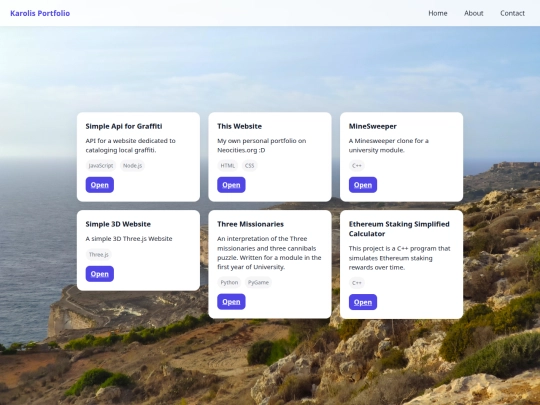Click the 'Three Missionaries' card title
This screenshot has height=405, width=540.
tap(250, 224)
